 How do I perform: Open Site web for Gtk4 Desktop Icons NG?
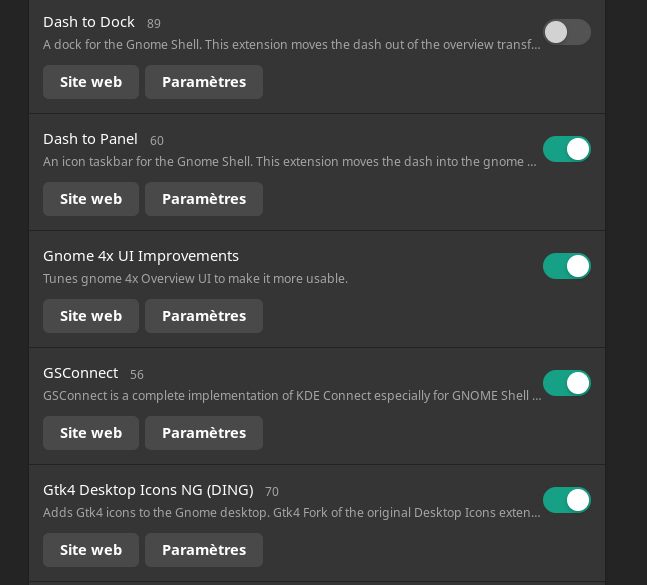[x=91, y=550]
